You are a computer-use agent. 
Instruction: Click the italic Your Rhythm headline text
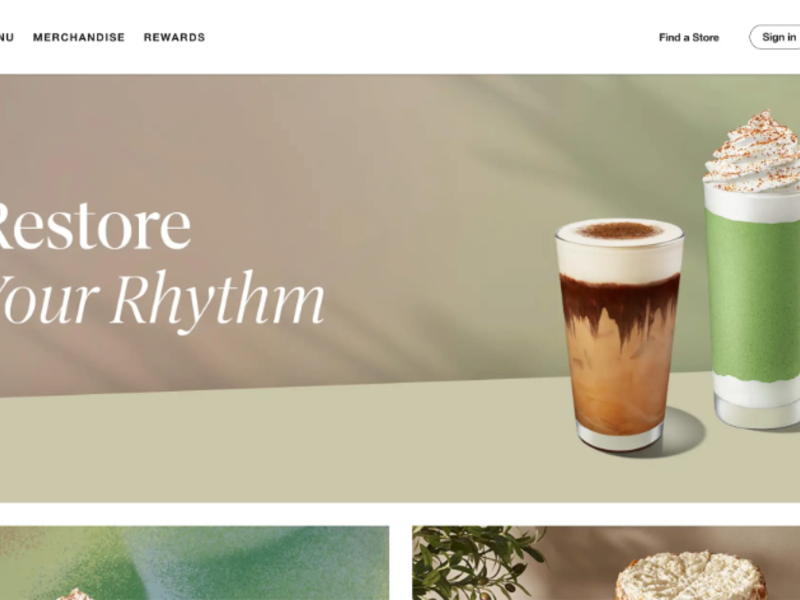(161, 299)
